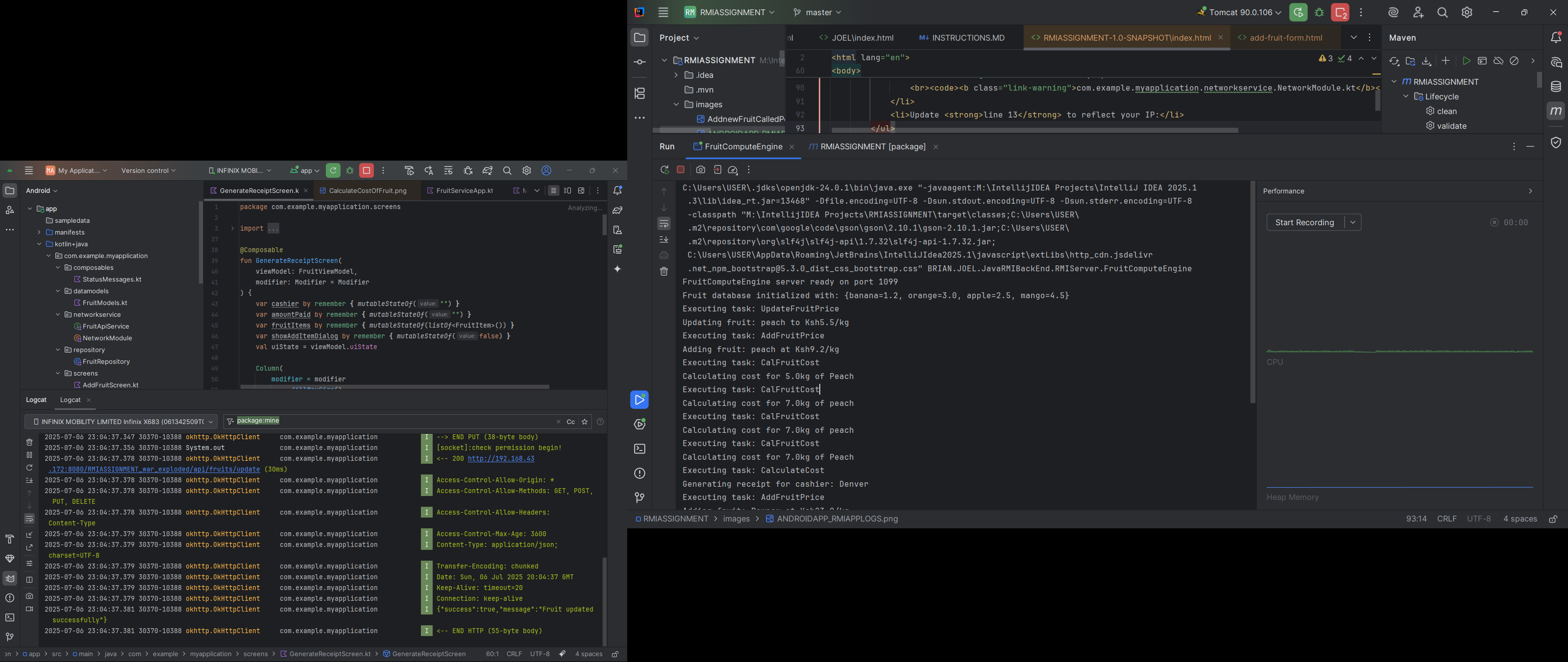Viewport: 1568px width, 662px height.
Task: Open Problems tool window in IntelliJ left strip
Action: click(639, 473)
